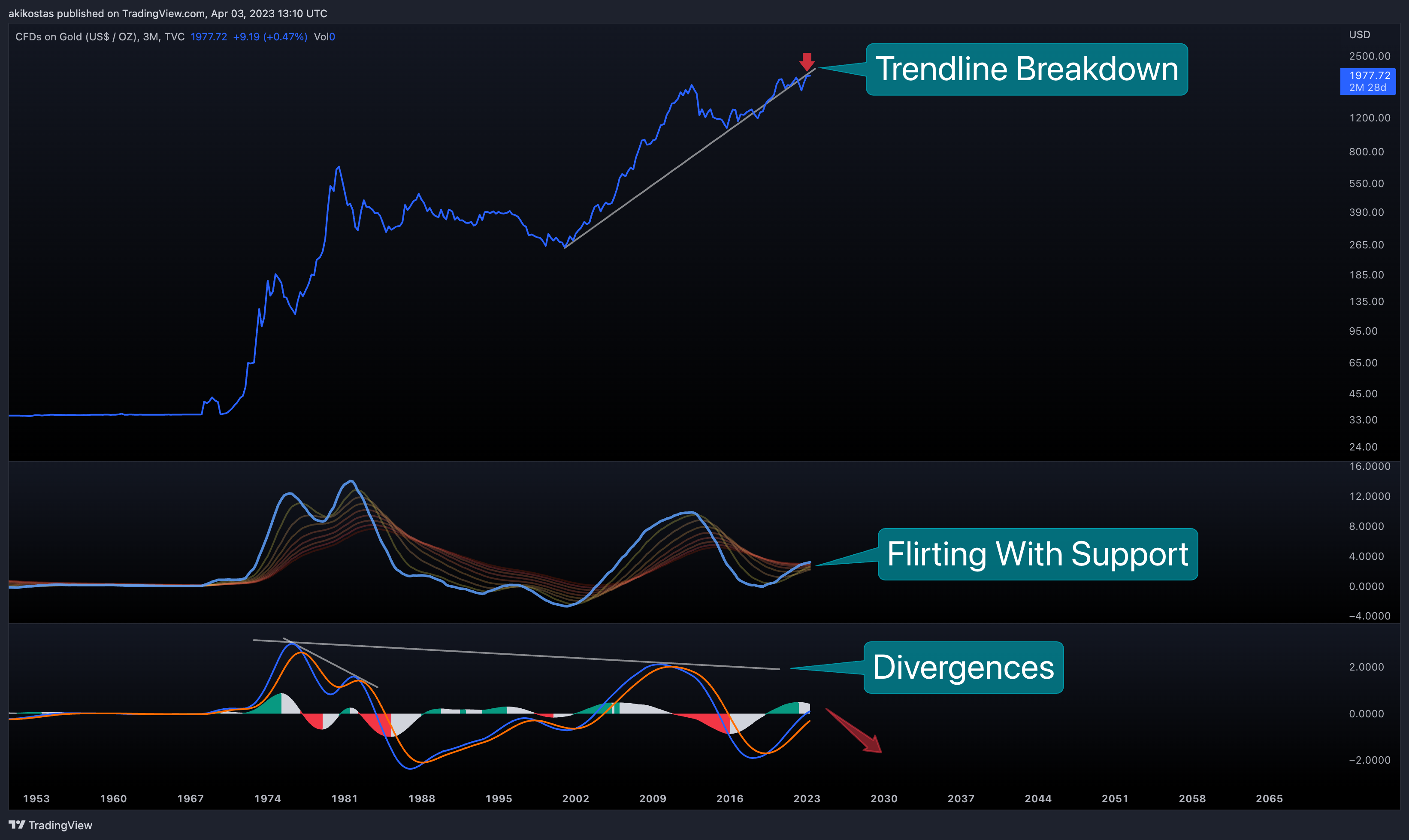Viewport: 1409px width, 840px height.
Task: Click the 2500.00 price axis label
Action: coord(1370,56)
